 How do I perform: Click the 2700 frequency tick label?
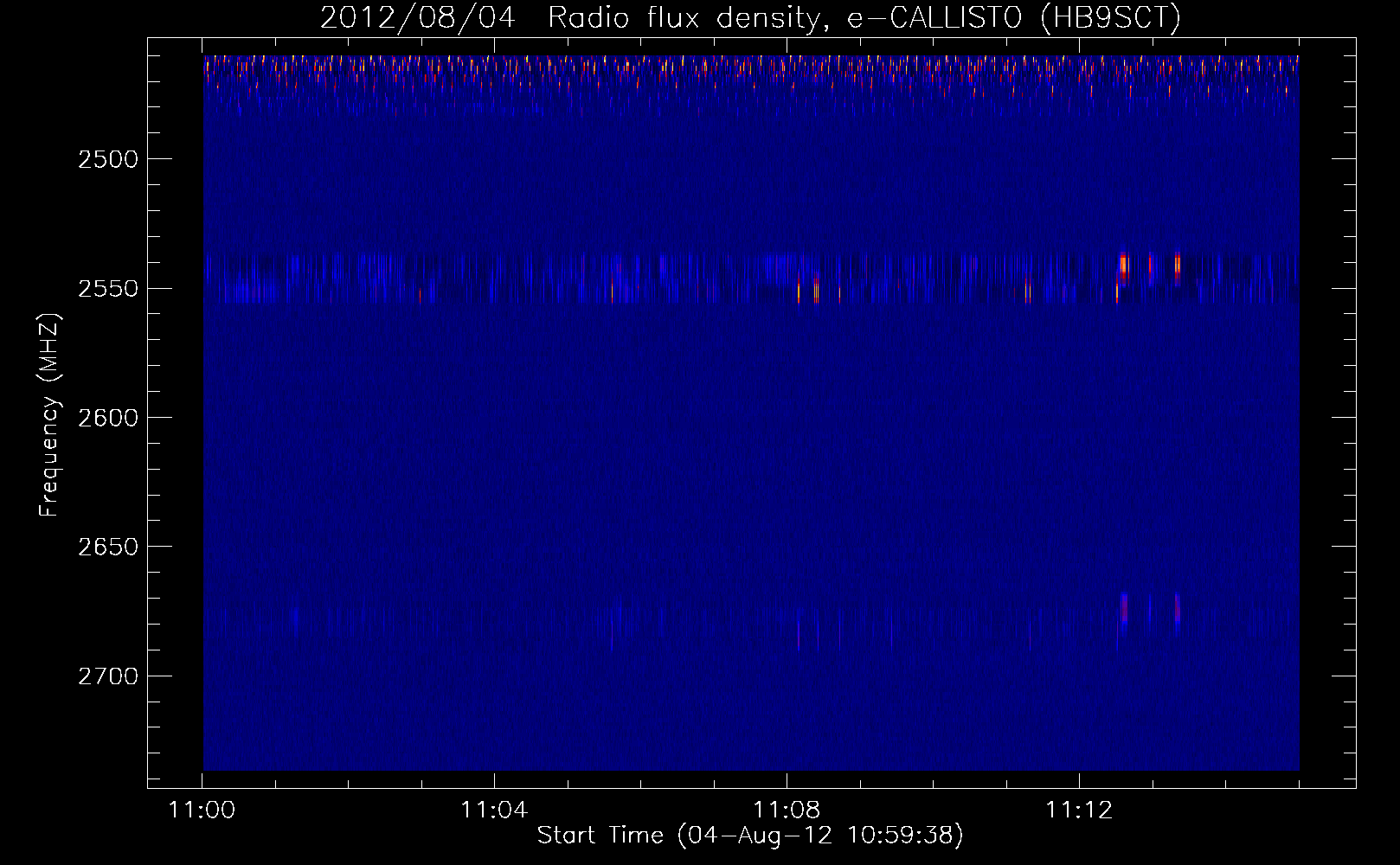pos(108,676)
